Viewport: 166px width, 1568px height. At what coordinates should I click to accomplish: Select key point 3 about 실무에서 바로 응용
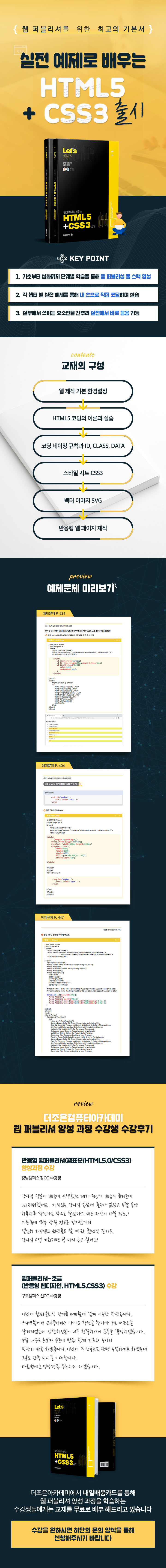click(83, 313)
